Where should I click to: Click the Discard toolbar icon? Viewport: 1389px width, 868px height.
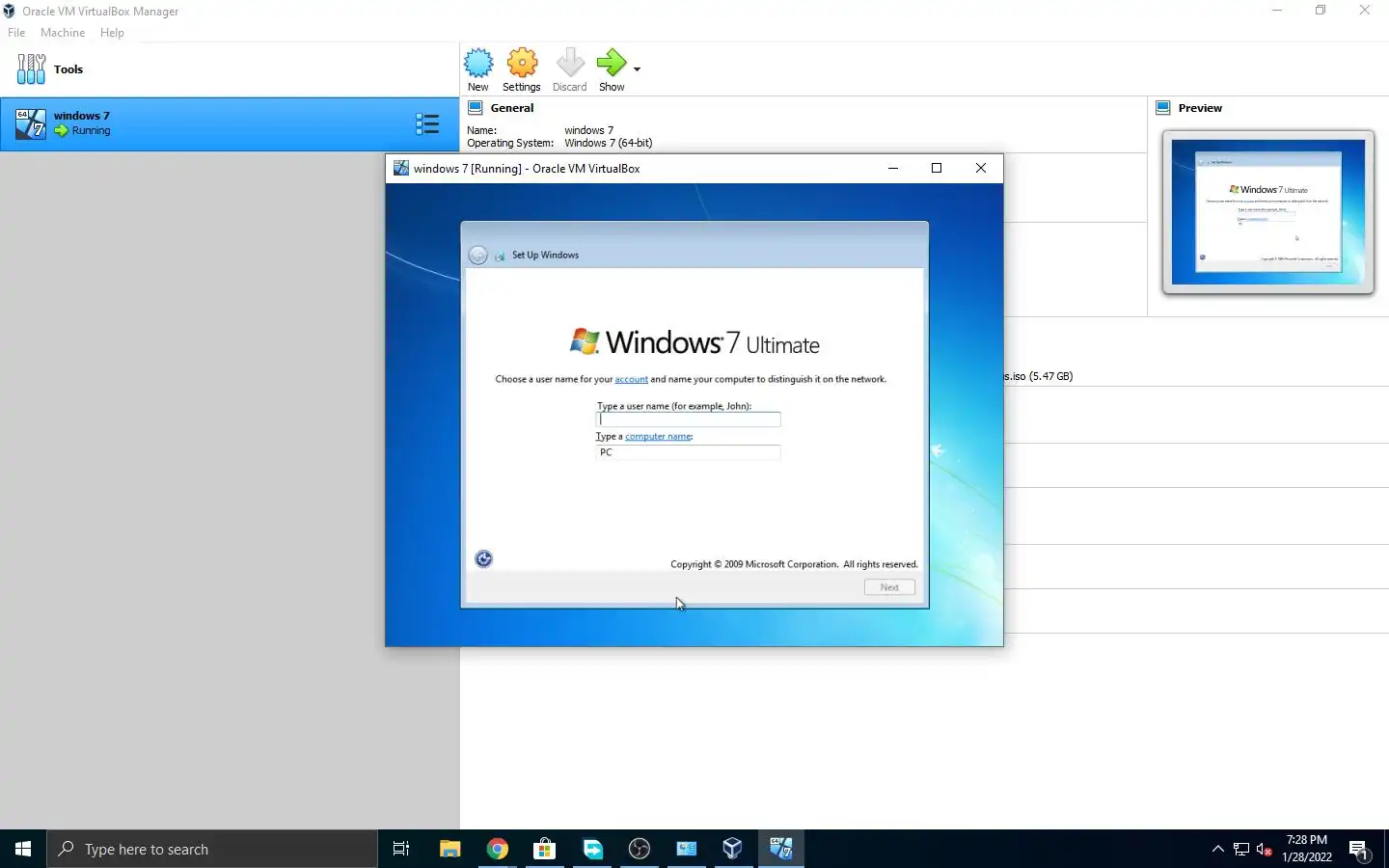click(x=570, y=64)
